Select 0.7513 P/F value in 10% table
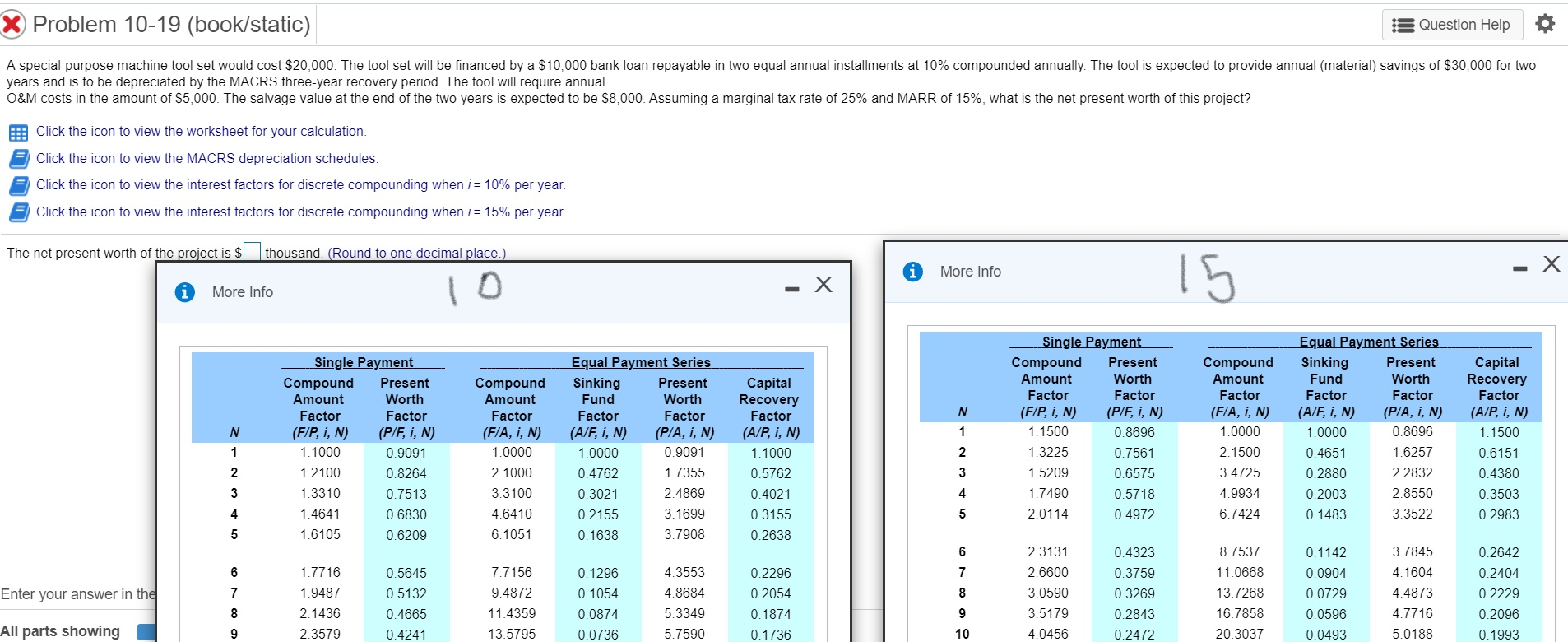Viewport: 1568px width, 642px height. 406,494
